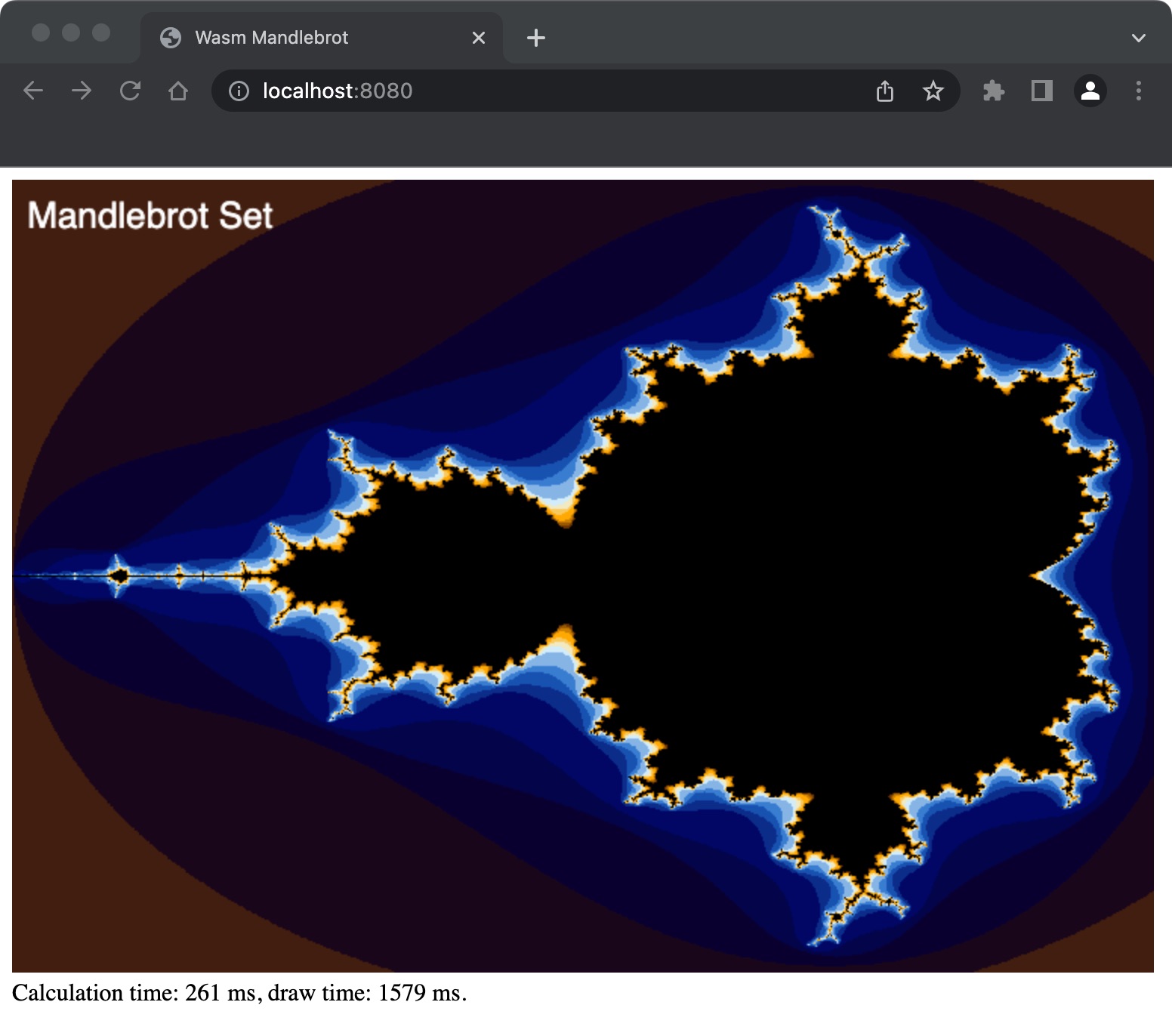The width and height of the screenshot is (1172, 1036).
Task: Go back to the previous page
Action: [x=33, y=91]
